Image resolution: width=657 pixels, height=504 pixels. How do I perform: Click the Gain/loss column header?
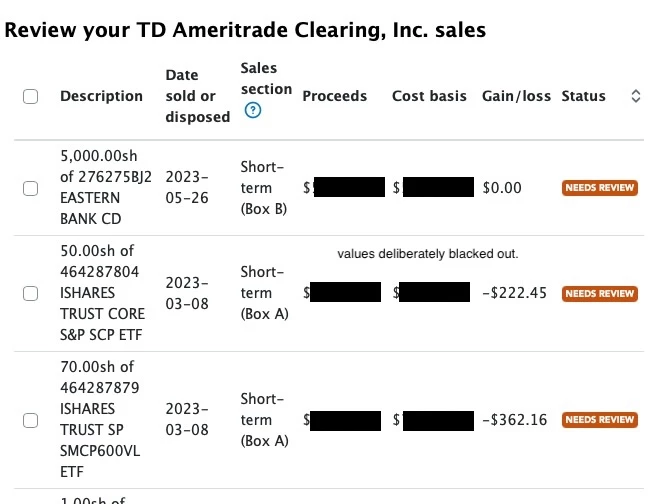pos(516,96)
